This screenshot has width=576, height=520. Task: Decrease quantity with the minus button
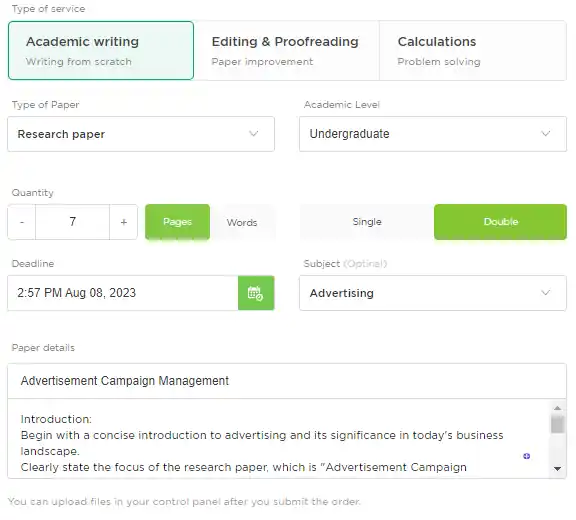pos(22,222)
